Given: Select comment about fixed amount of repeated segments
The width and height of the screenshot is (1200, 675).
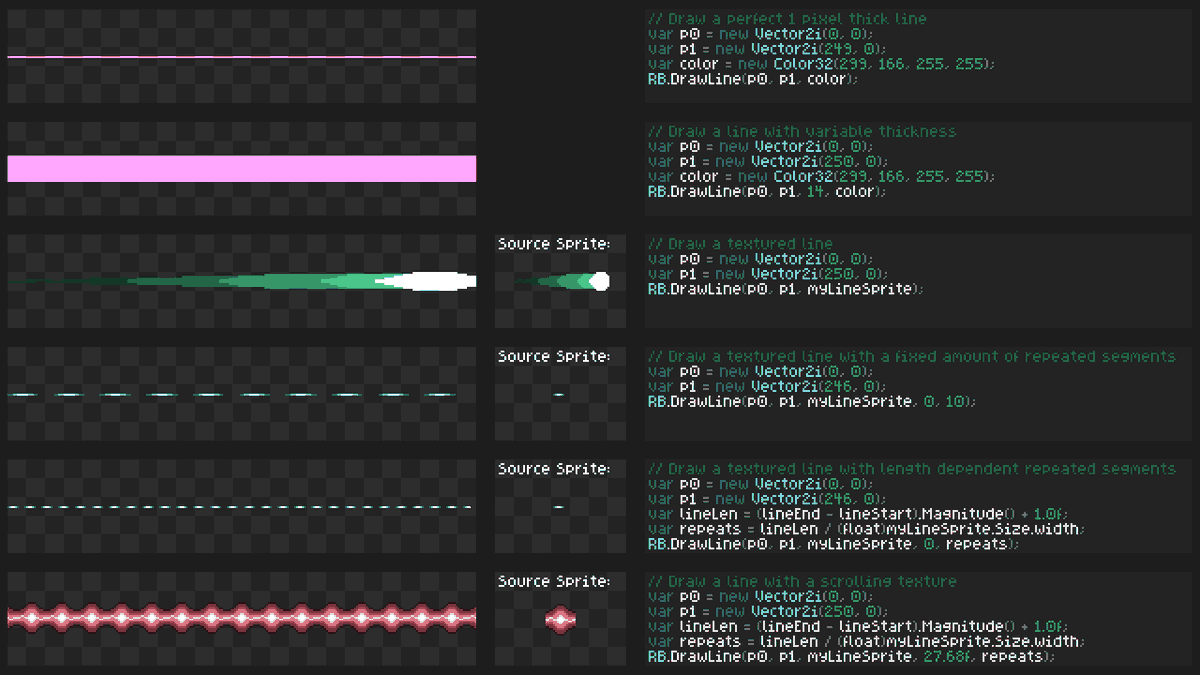Looking at the screenshot, I should pyautogui.click(x=912, y=356).
